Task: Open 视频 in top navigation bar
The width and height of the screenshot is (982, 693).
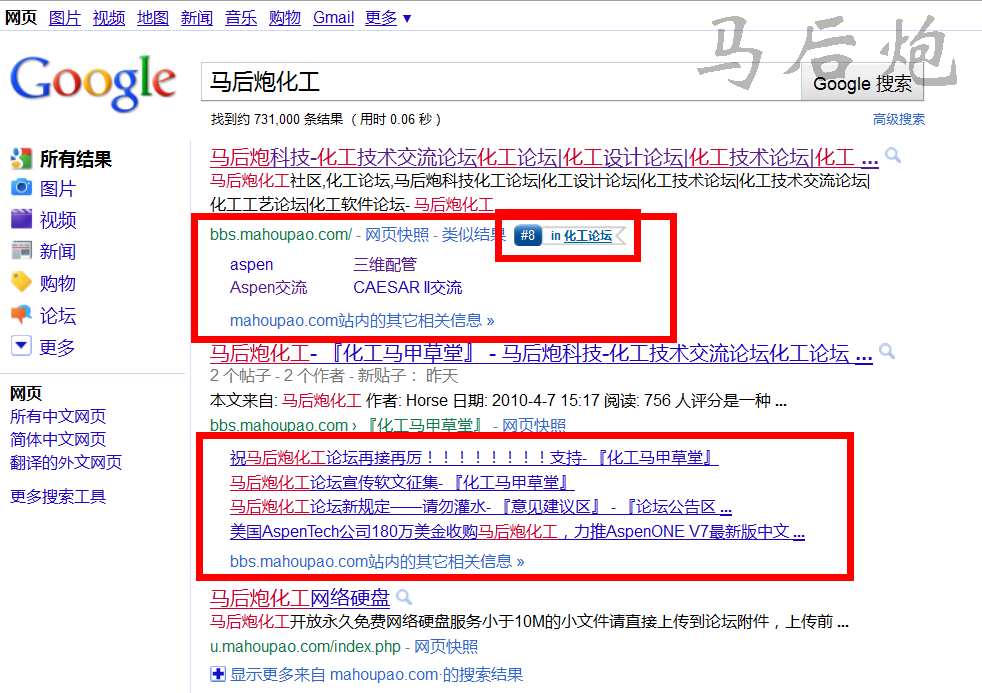Action: 109,18
